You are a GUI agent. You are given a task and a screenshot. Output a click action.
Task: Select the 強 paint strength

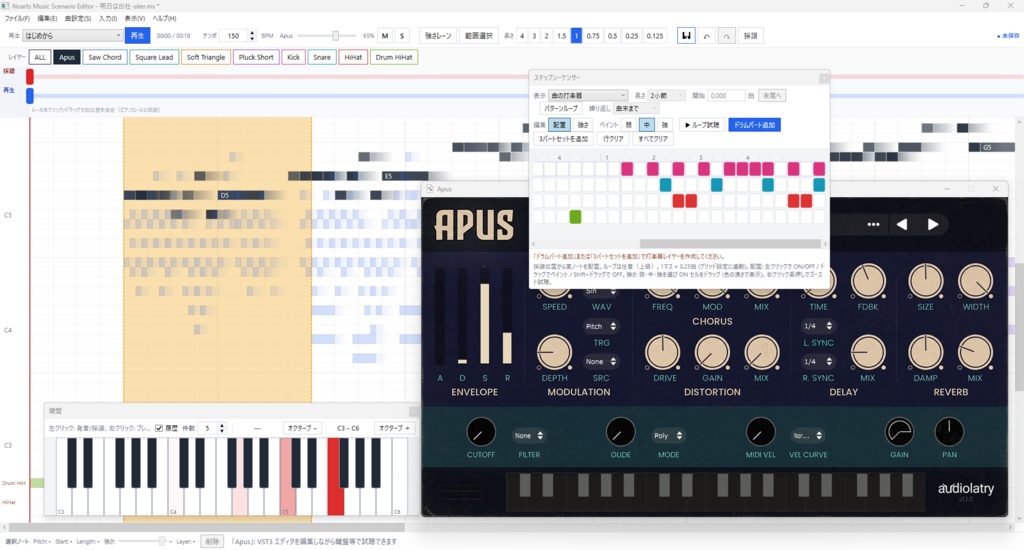coord(664,125)
